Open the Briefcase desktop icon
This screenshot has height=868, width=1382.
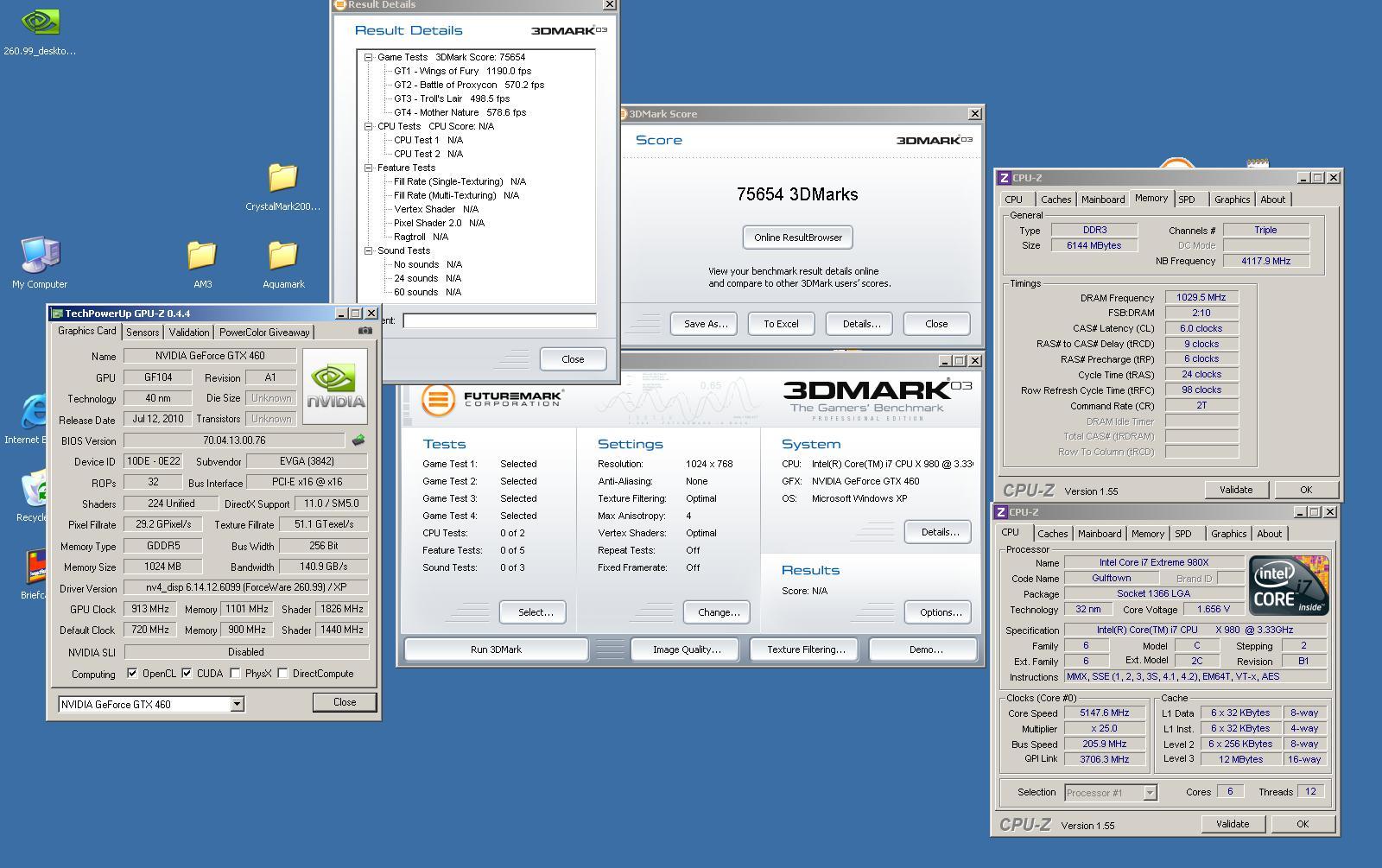pyautogui.click(x=35, y=574)
